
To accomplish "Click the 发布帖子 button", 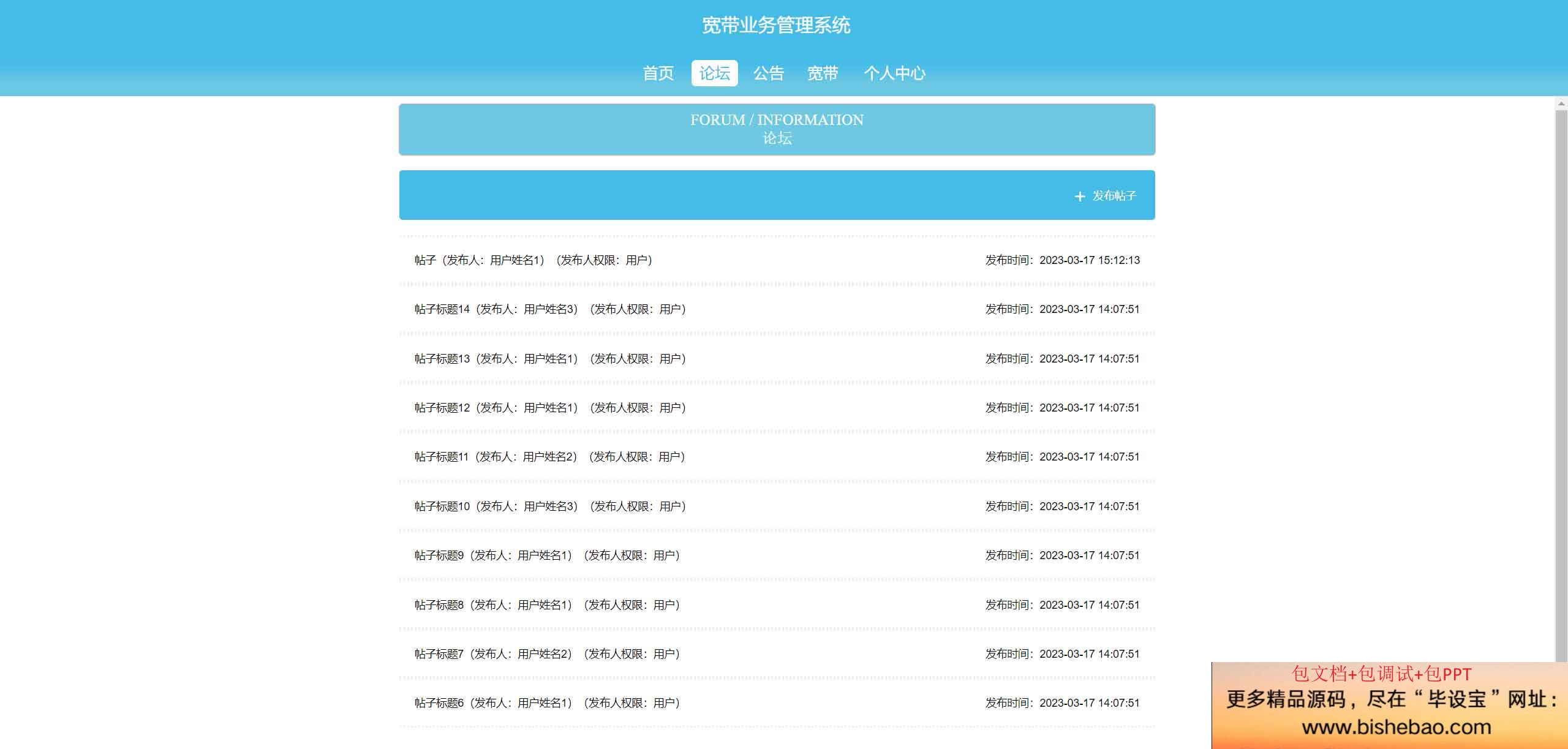I will coord(1106,196).
